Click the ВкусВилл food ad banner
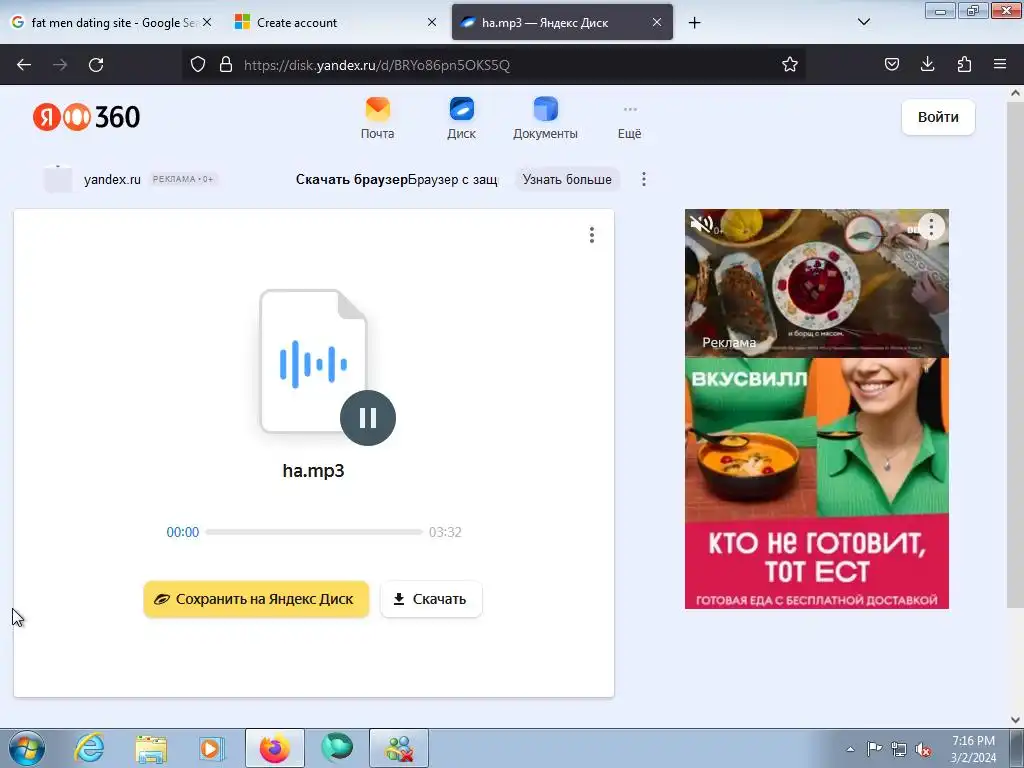Image resolution: width=1024 pixels, height=768 pixels. 816,483
